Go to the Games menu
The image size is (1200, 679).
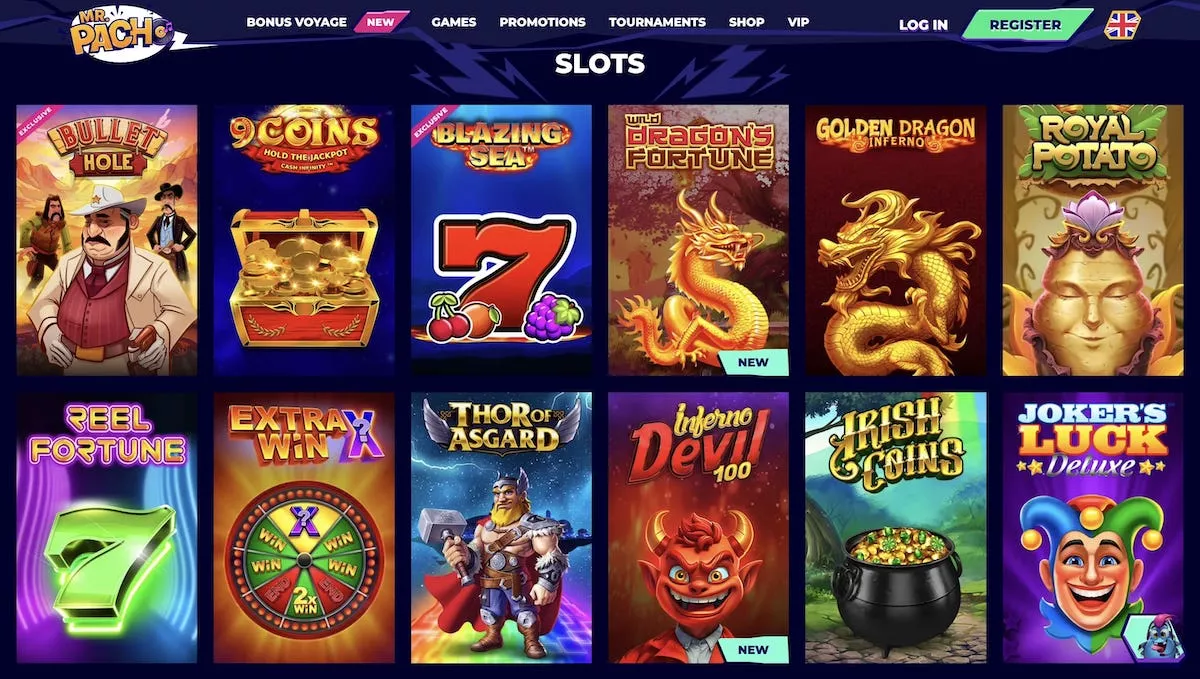coord(454,21)
